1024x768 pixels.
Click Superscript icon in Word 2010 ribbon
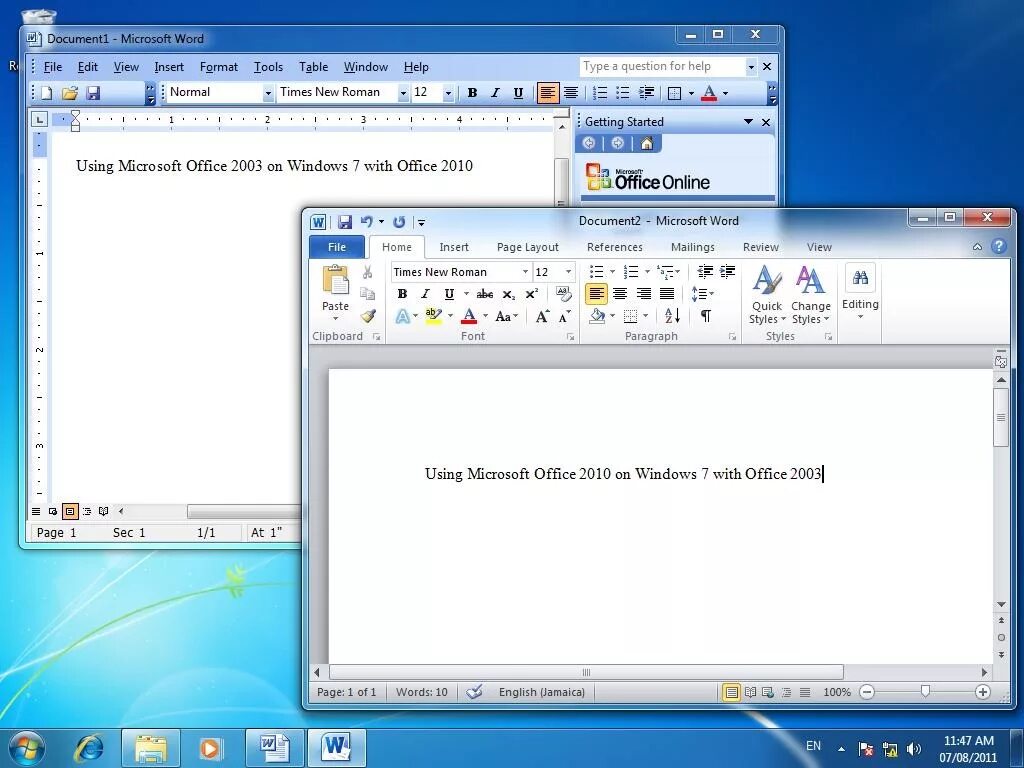click(x=532, y=294)
